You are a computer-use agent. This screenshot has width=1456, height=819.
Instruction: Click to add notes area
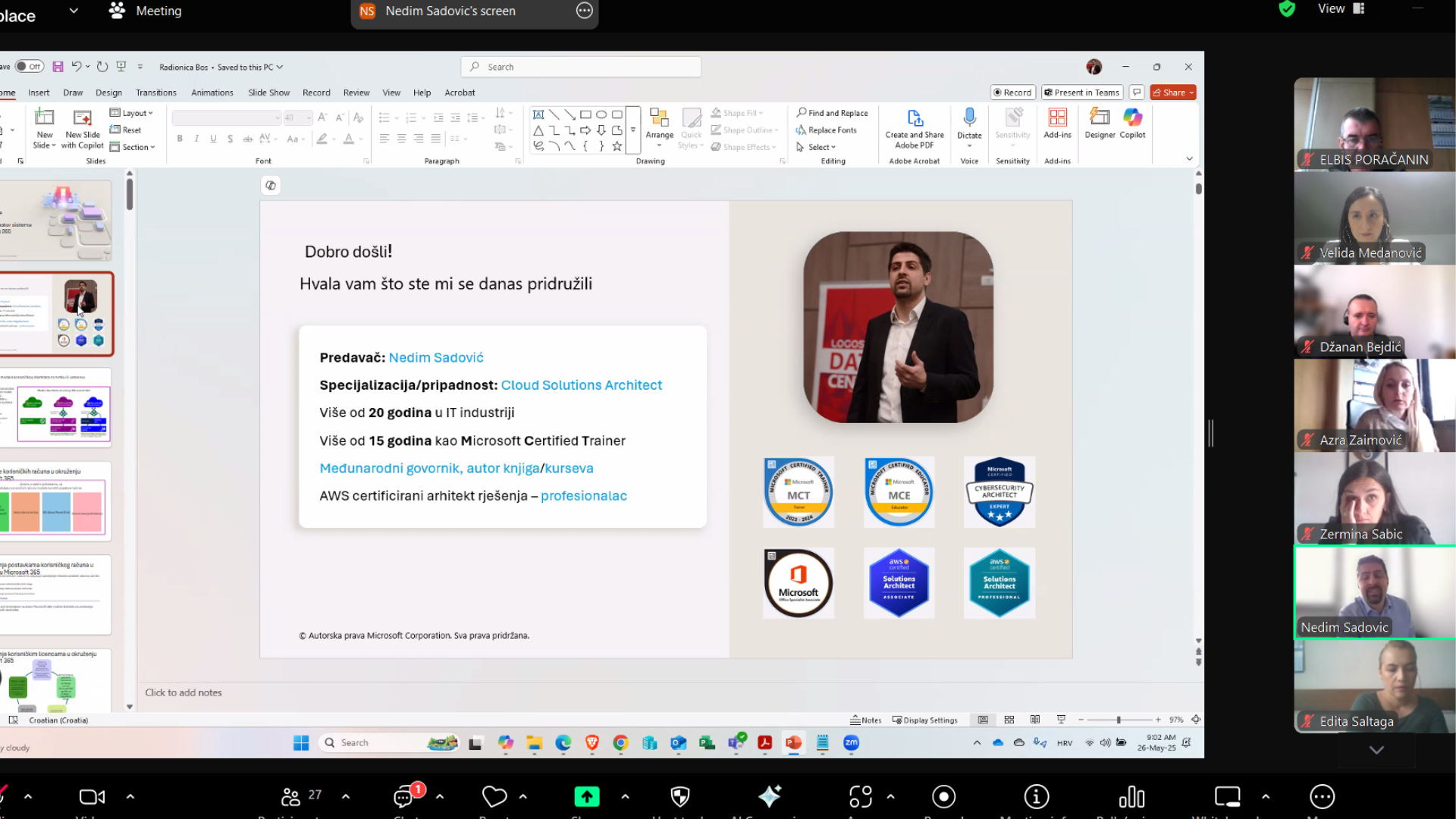click(x=184, y=692)
